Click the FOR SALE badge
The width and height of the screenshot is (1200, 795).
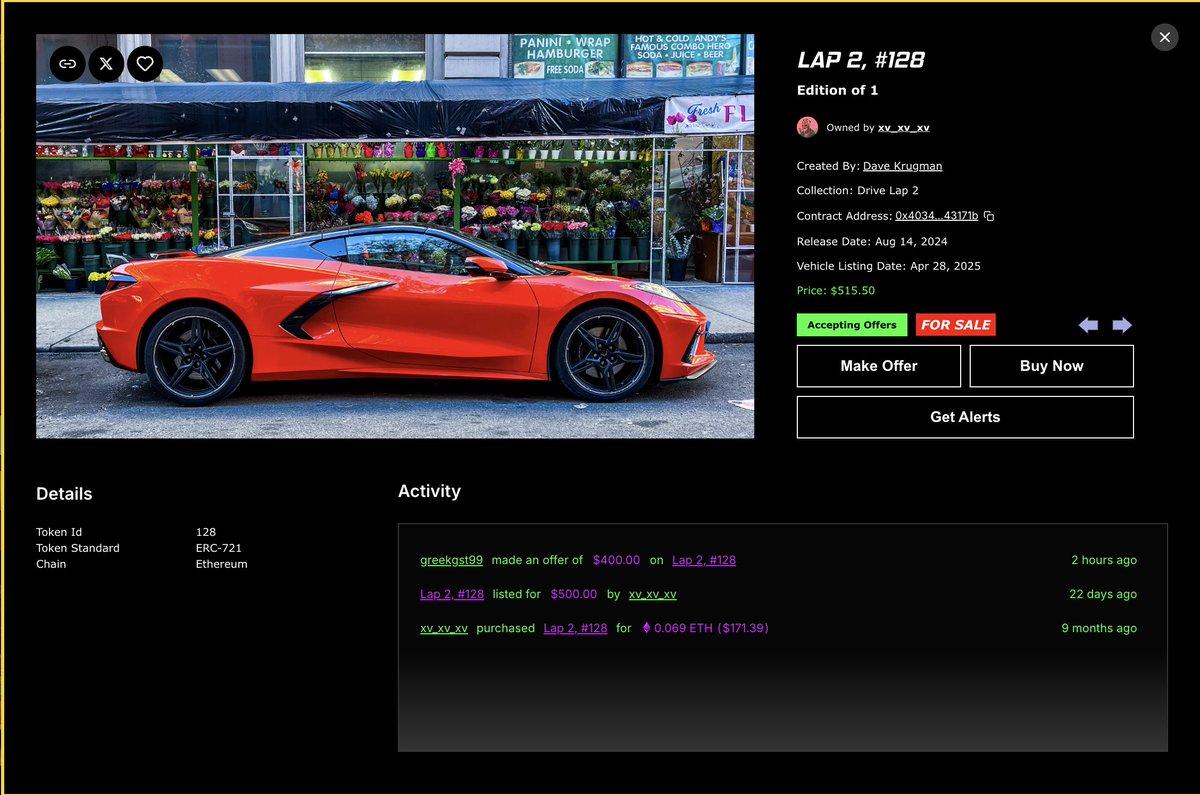[955, 325]
